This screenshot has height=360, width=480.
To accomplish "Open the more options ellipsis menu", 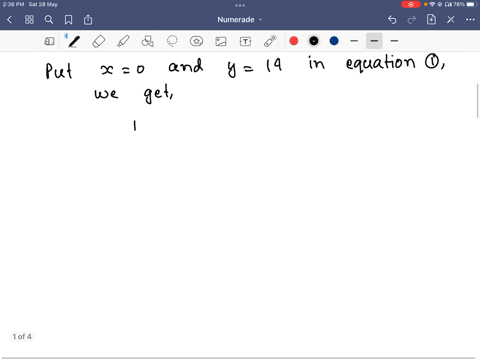I will click(x=470, y=20).
